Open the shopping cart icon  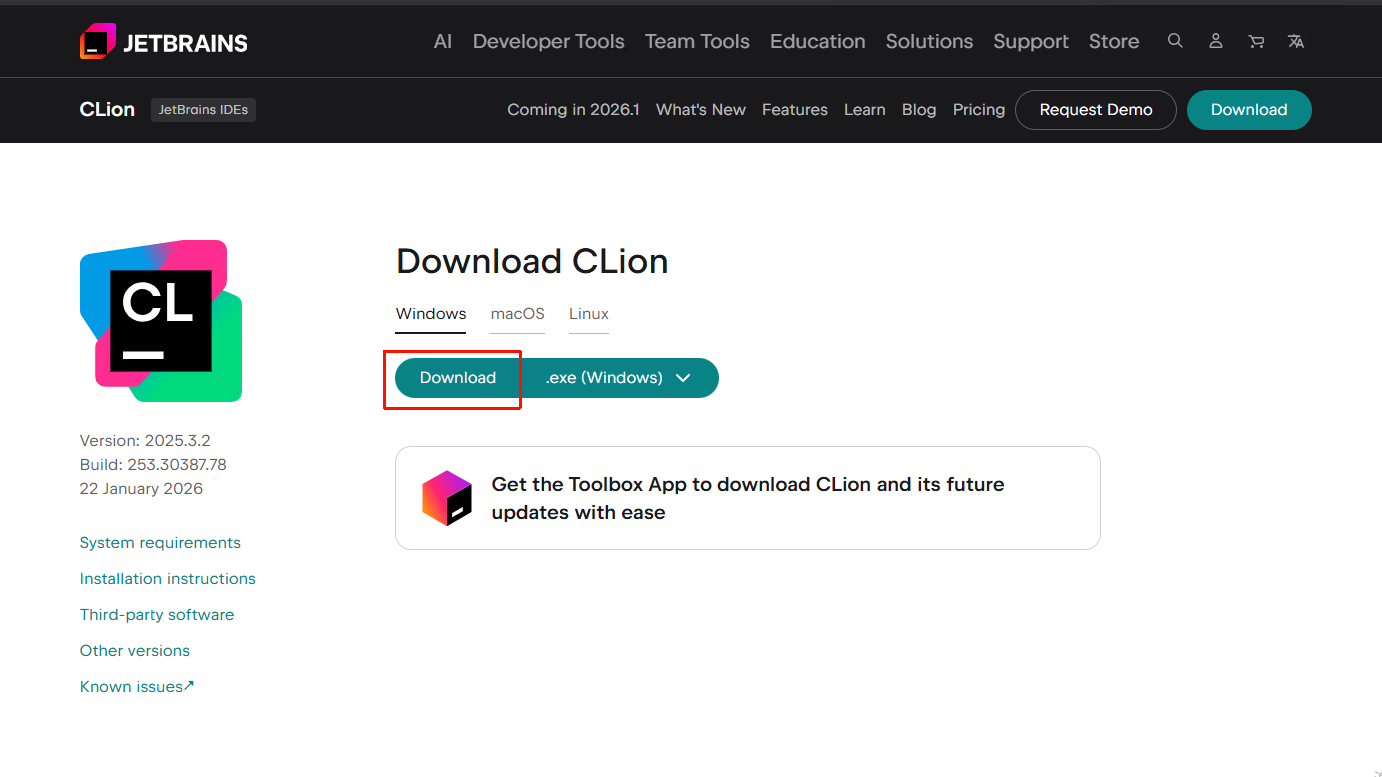1256,41
